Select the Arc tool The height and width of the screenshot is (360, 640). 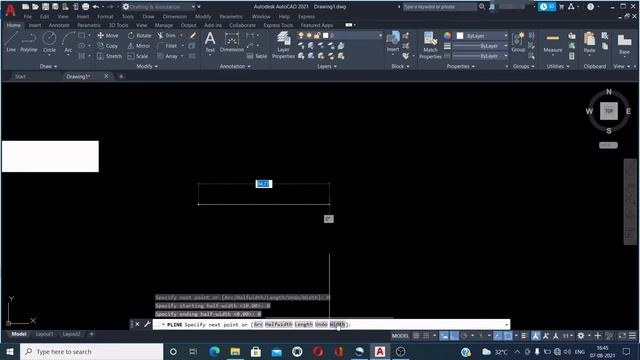pyautogui.click(x=68, y=42)
